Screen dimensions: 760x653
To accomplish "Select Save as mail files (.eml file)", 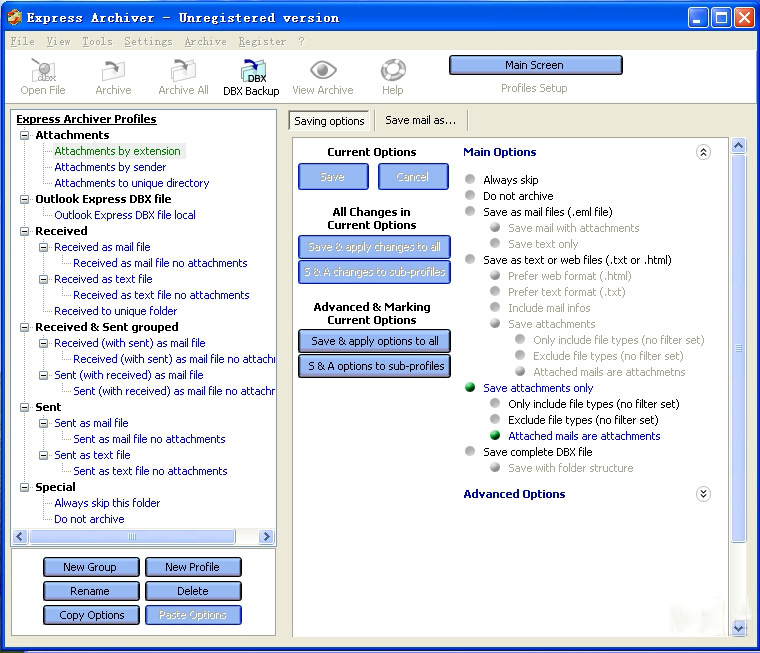I will click(470, 211).
